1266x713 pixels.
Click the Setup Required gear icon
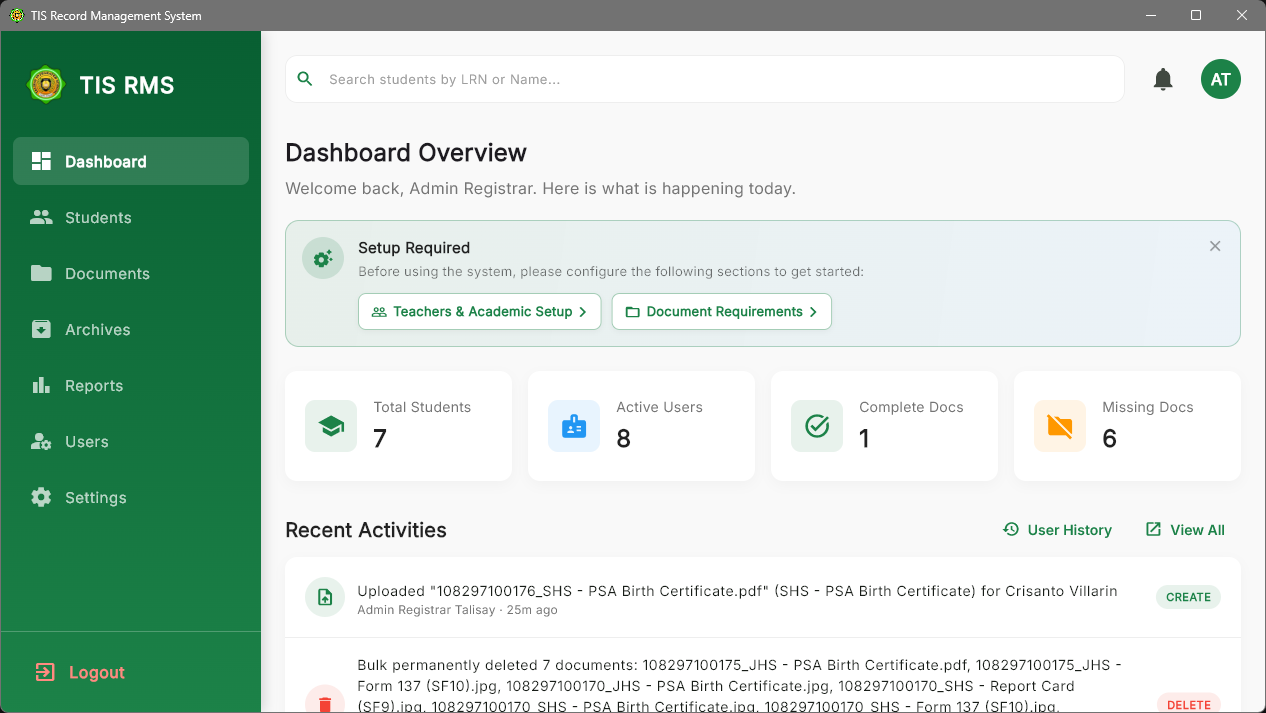323,258
